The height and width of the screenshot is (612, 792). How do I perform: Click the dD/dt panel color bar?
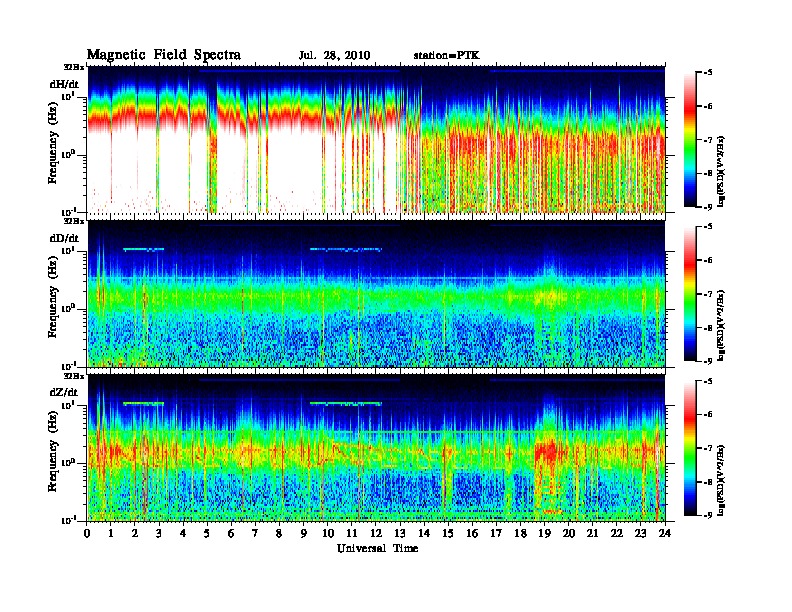[690, 293]
